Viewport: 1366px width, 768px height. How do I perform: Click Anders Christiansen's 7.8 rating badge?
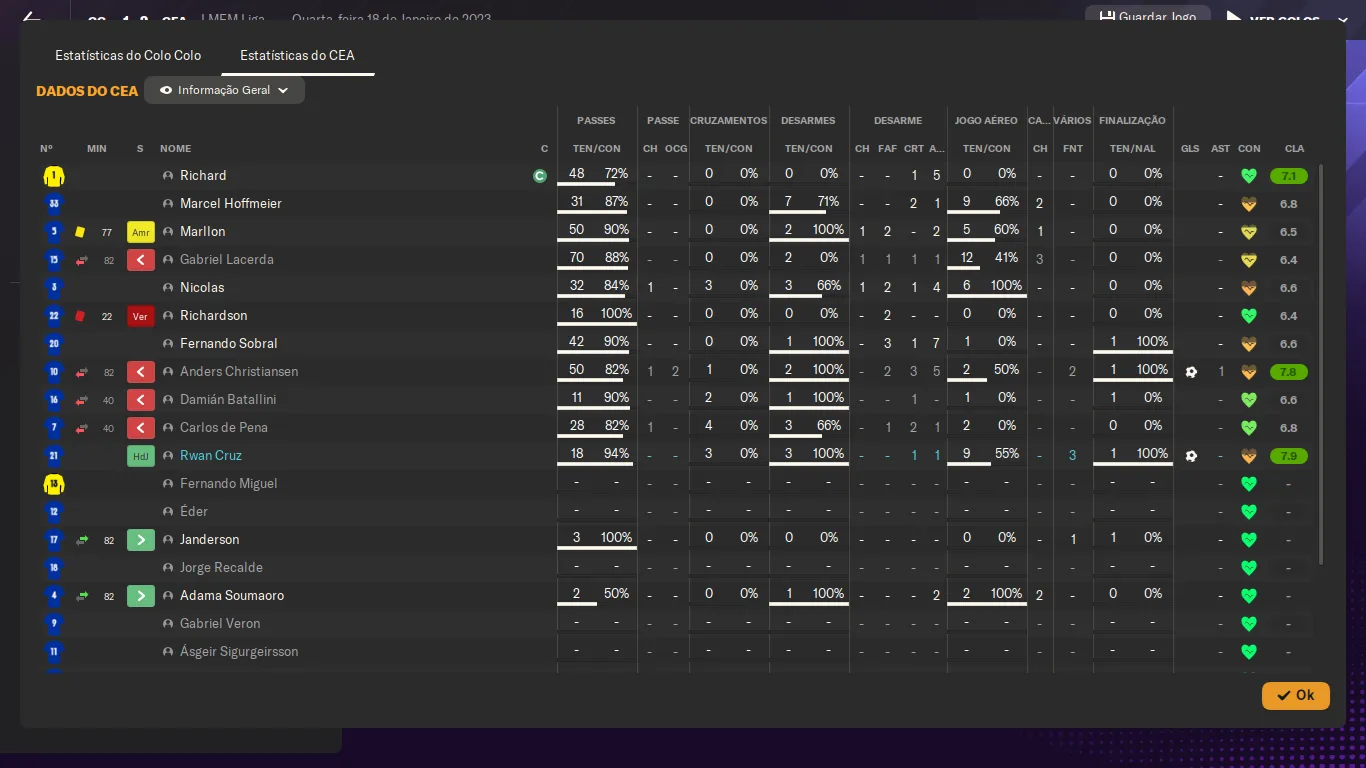tap(1289, 372)
